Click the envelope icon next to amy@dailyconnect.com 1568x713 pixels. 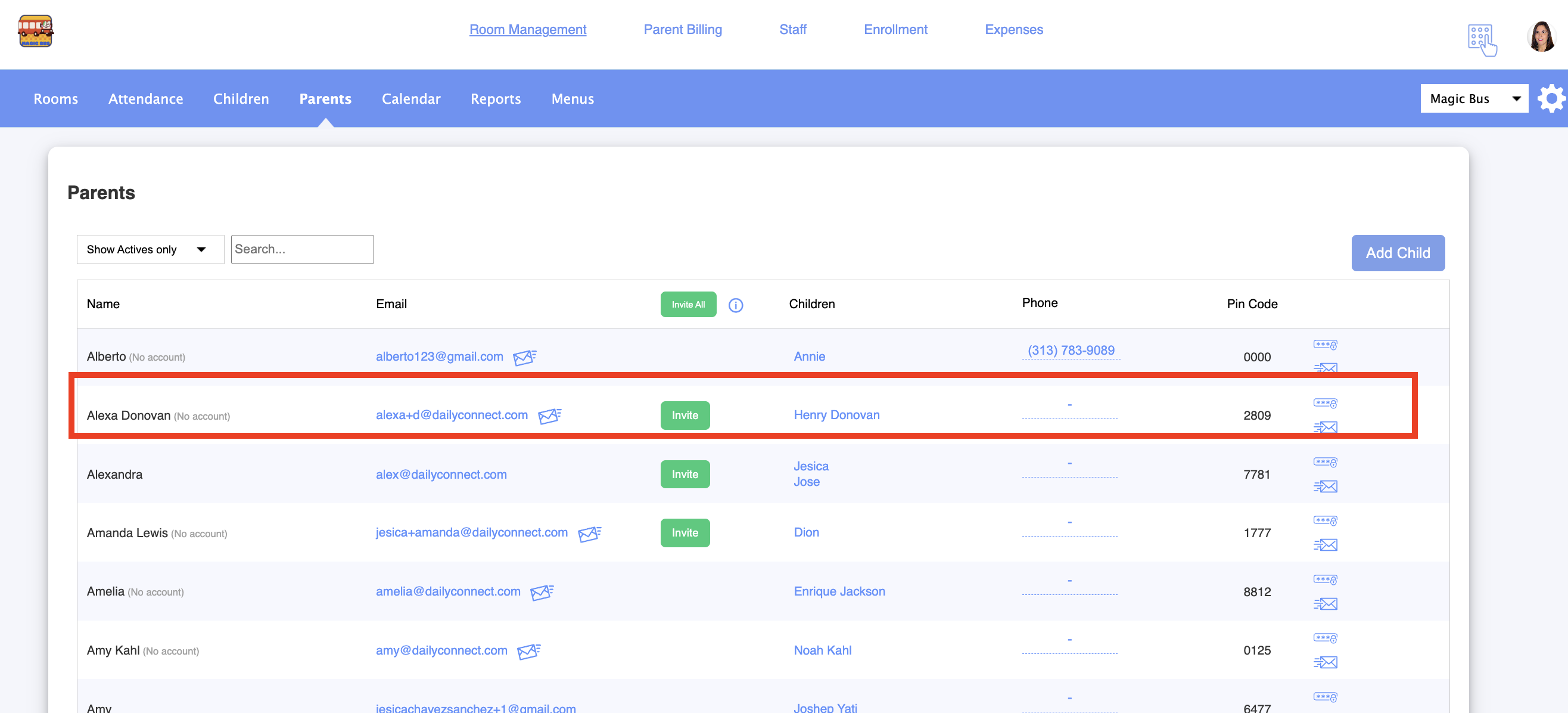point(528,651)
